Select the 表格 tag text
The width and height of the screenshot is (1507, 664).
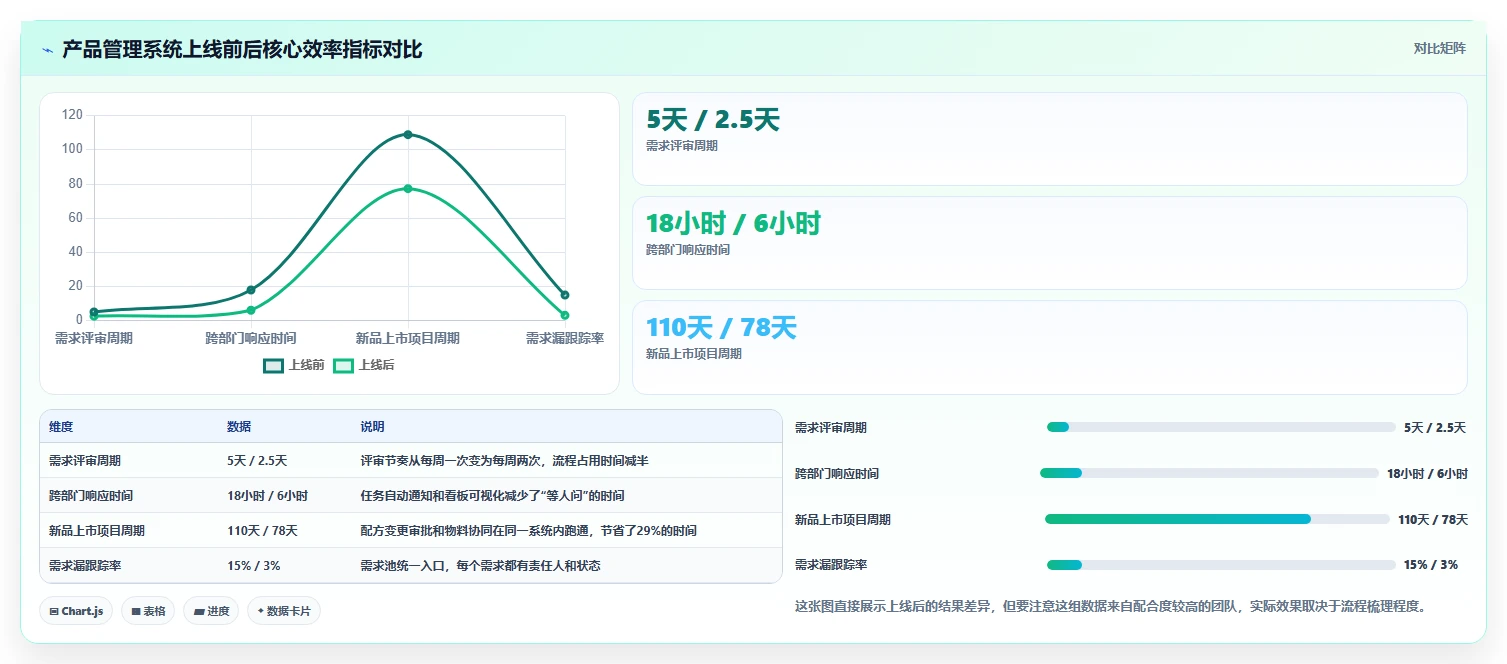click(154, 611)
